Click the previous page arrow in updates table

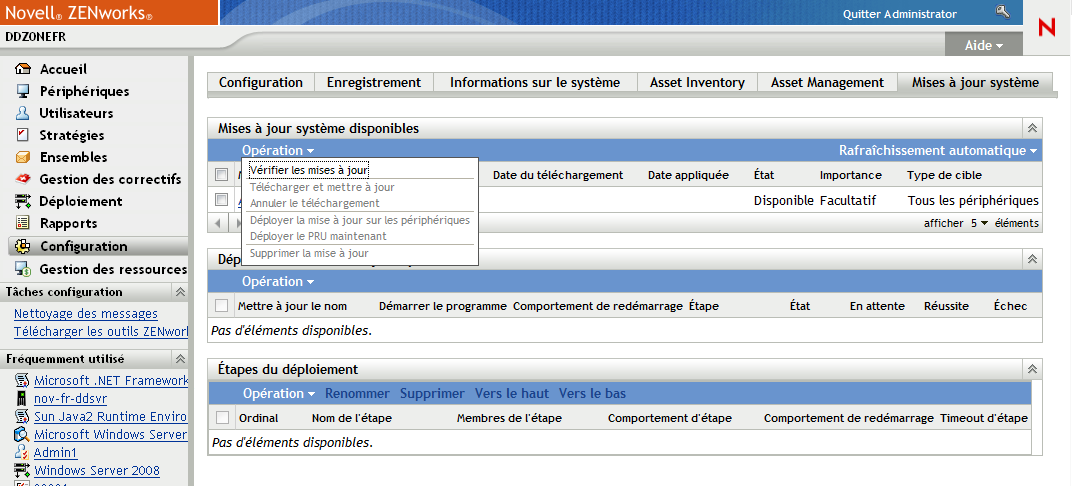pos(217,224)
